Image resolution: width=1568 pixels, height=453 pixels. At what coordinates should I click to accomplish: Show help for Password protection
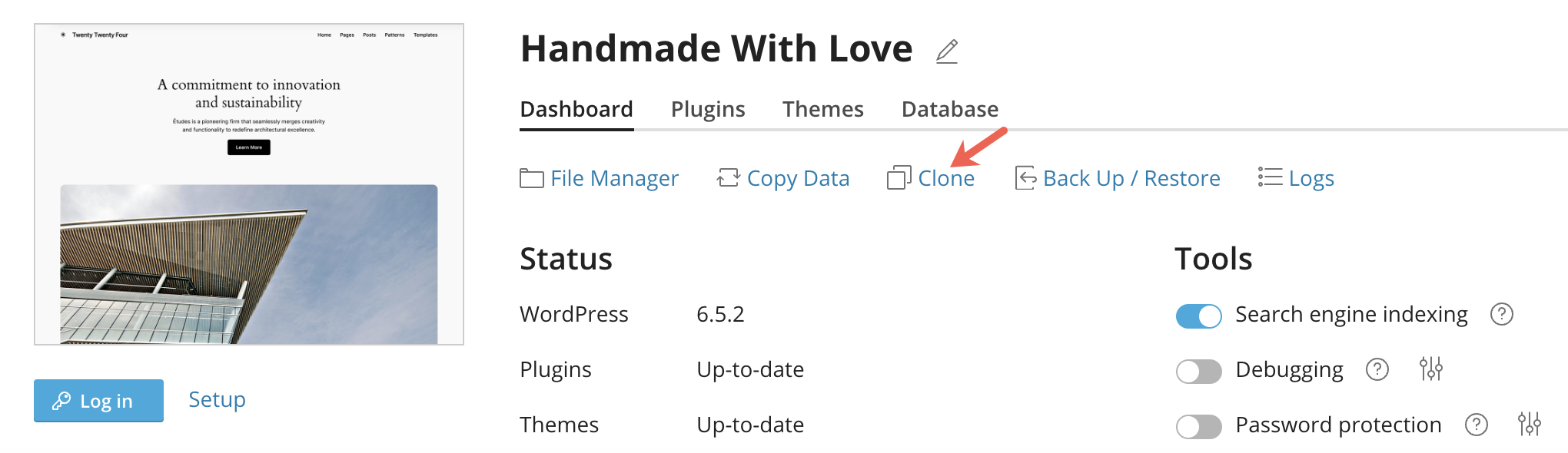tap(1476, 424)
